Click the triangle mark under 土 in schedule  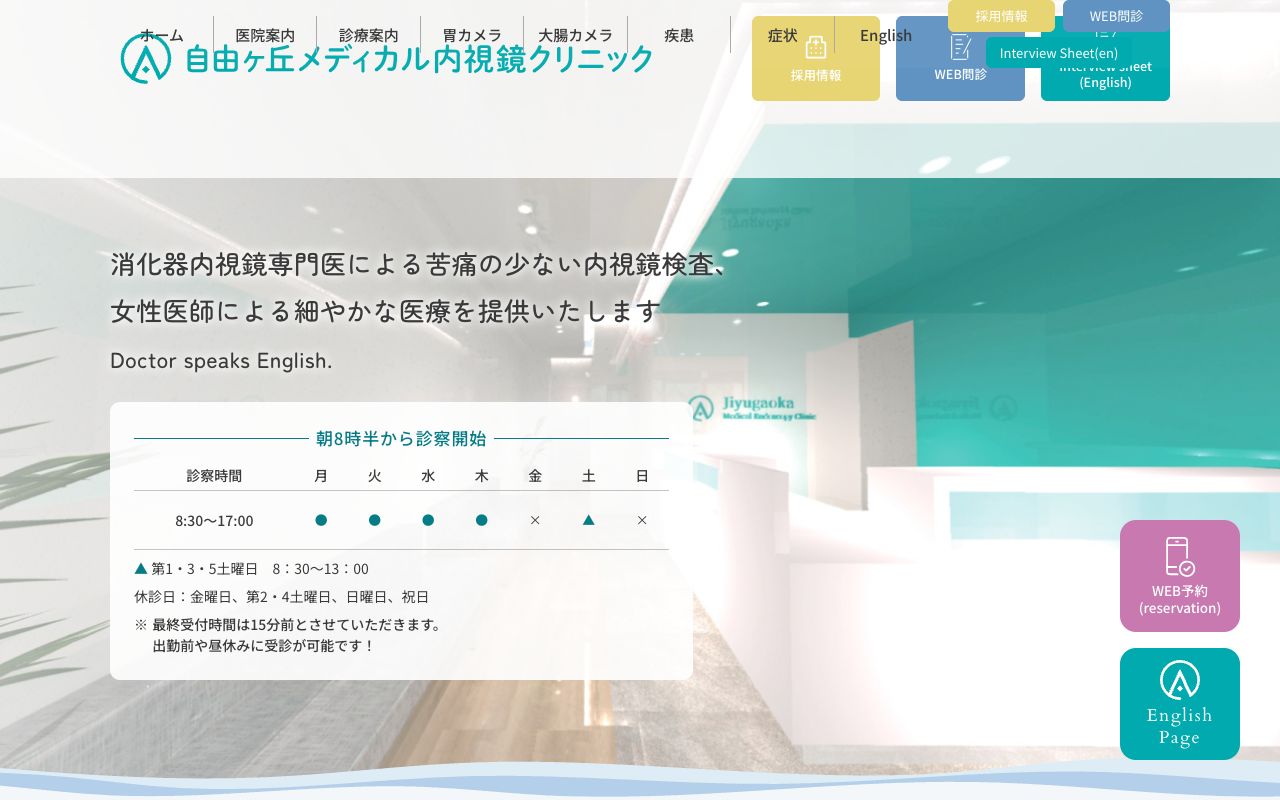coord(588,520)
